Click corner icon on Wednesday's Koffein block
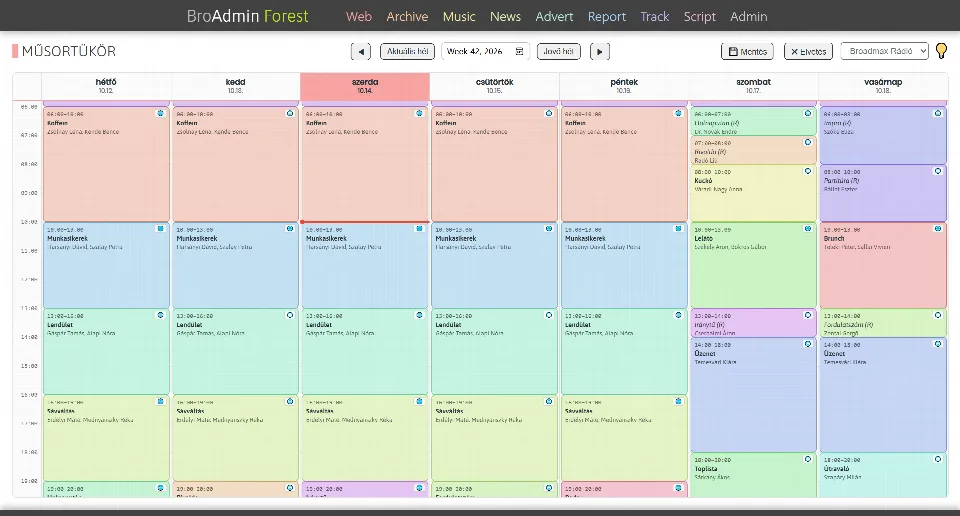This screenshot has height=516, width=960. tap(419, 113)
